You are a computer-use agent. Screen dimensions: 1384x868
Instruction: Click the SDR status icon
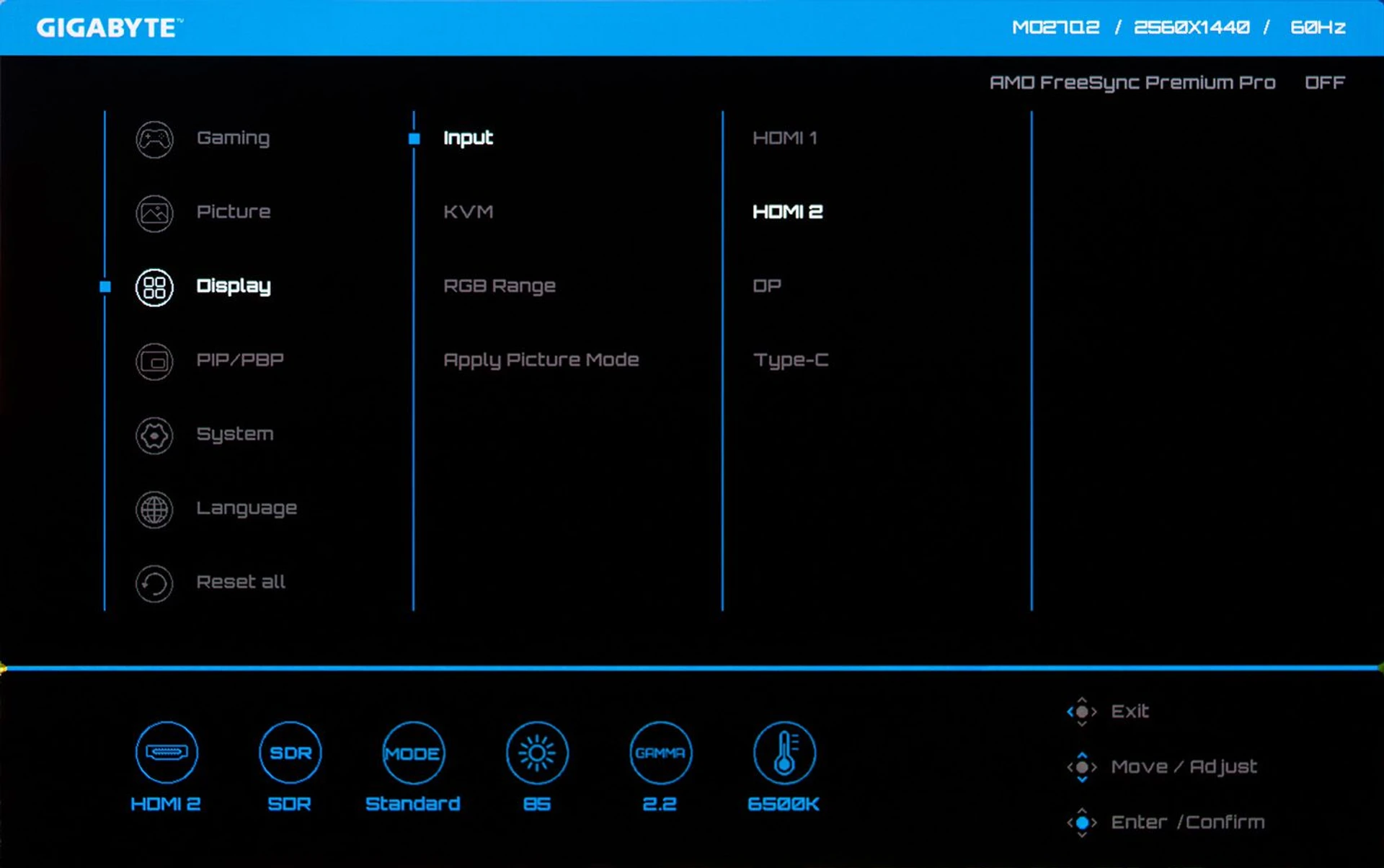coord(290,752)
